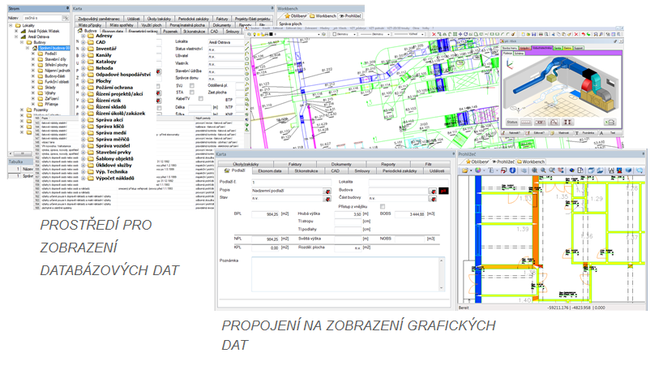Click zoom-in magnifier in Prohlížeč toolbar
This screenshot has height=366, width=650.
534,170
